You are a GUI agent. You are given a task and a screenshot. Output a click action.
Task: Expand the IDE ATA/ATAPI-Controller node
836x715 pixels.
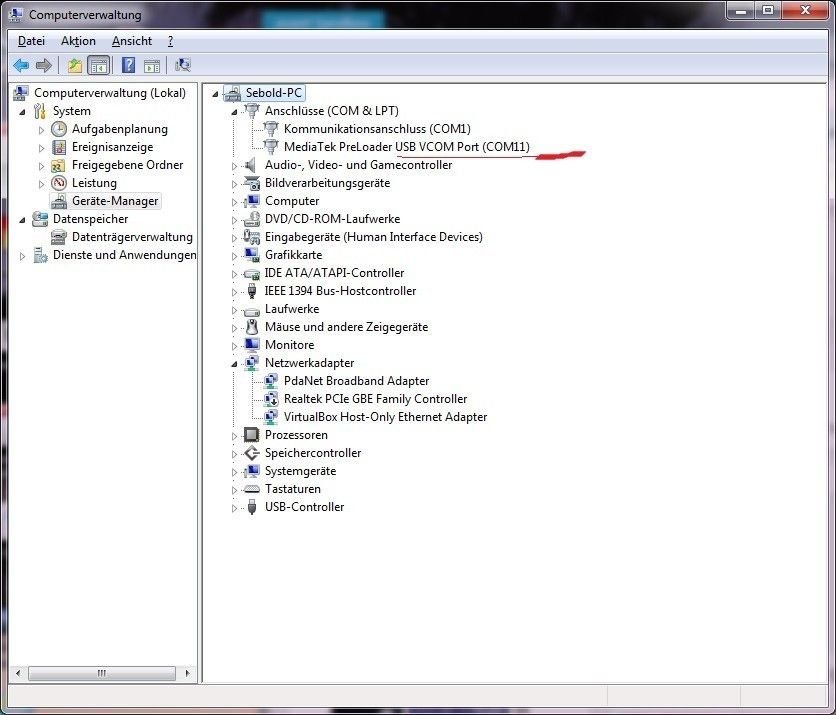pyautogui.click(x=234, y=274)
